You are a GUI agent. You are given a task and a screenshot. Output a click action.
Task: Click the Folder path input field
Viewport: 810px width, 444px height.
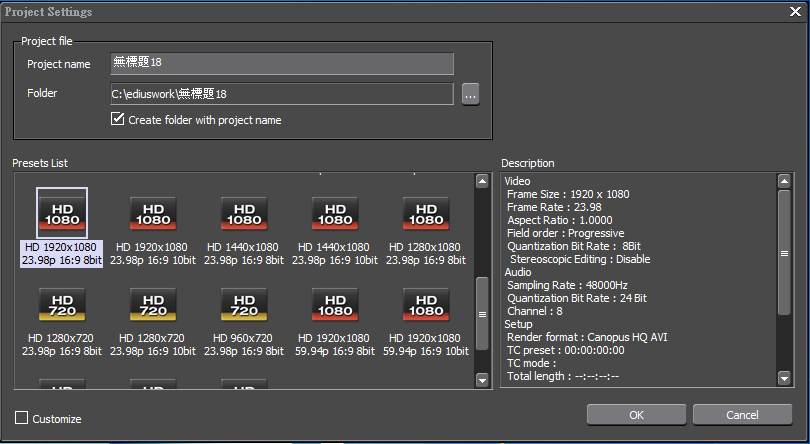(281, 94)
